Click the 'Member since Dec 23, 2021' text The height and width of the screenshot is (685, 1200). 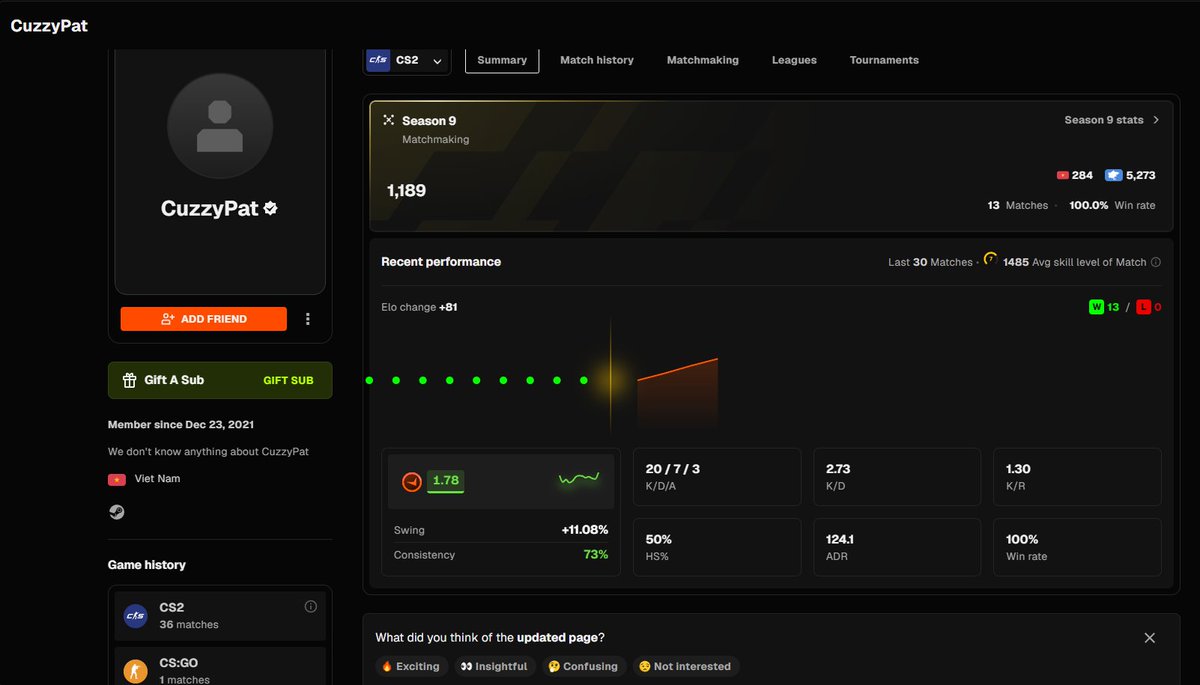click(x=180, y=425)
